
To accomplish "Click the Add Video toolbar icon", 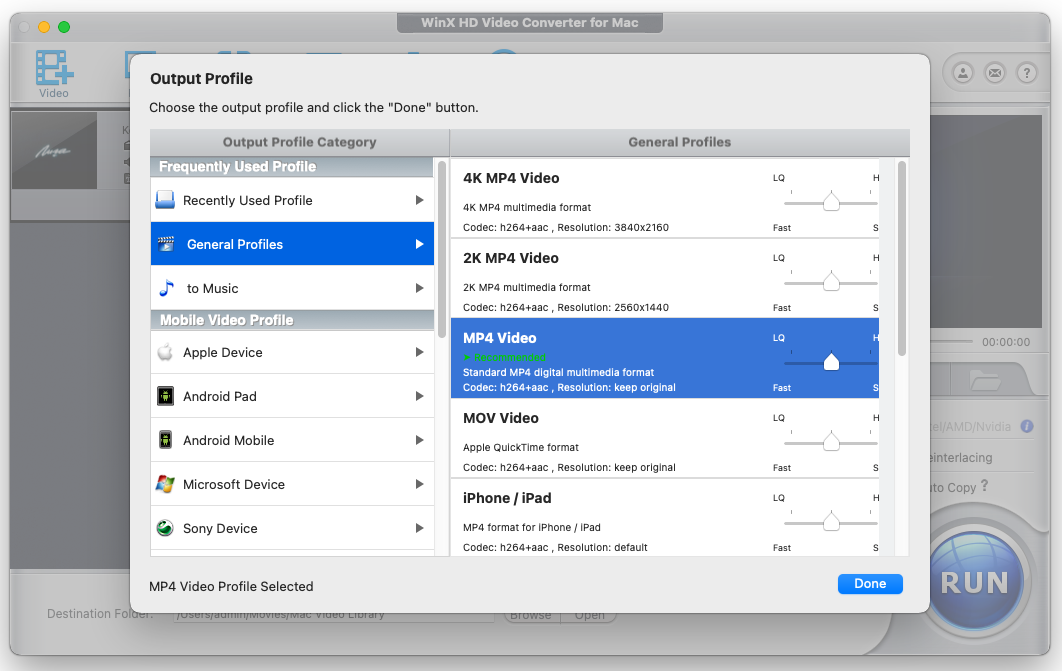I will pos(53,71).
